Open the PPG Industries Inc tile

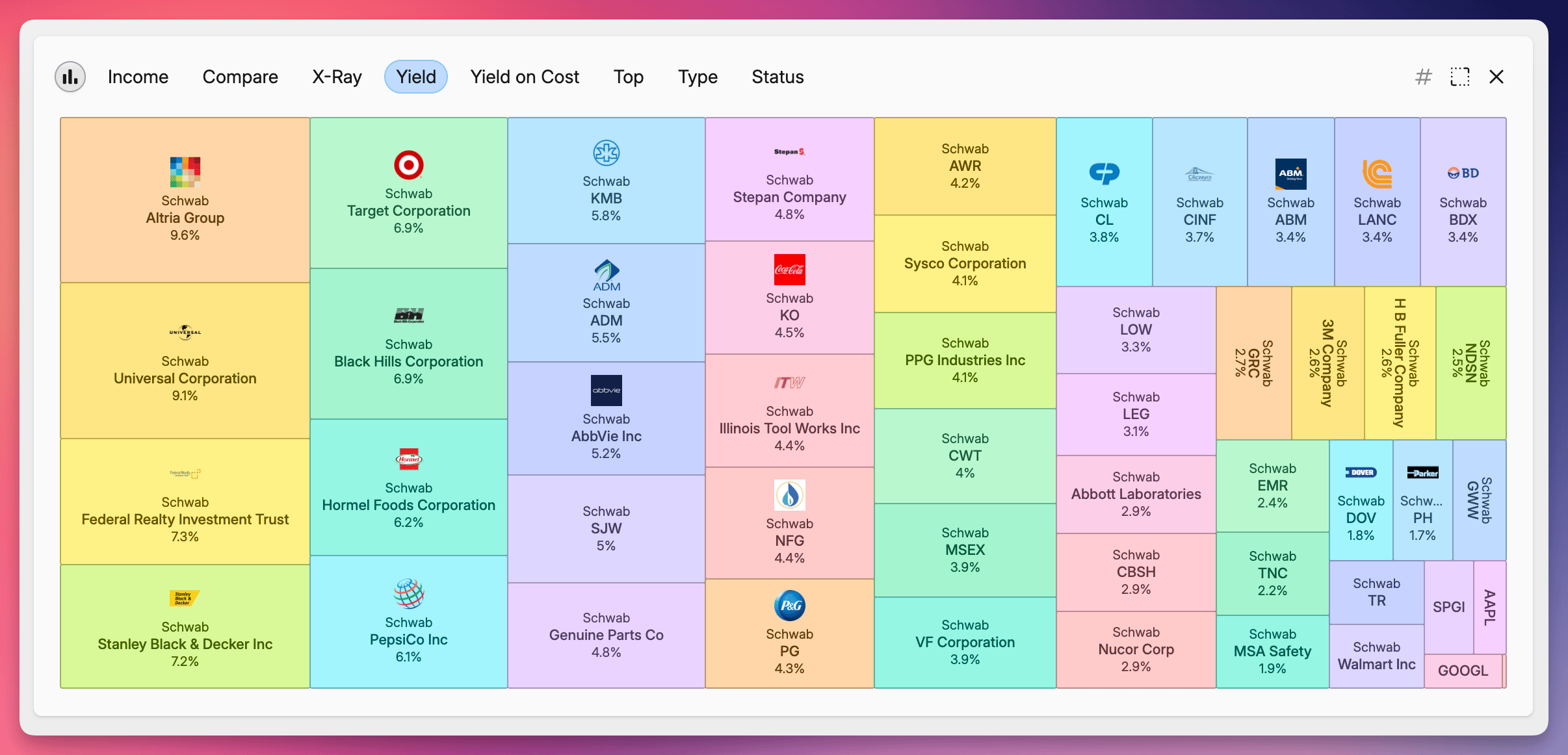point(965,361)
